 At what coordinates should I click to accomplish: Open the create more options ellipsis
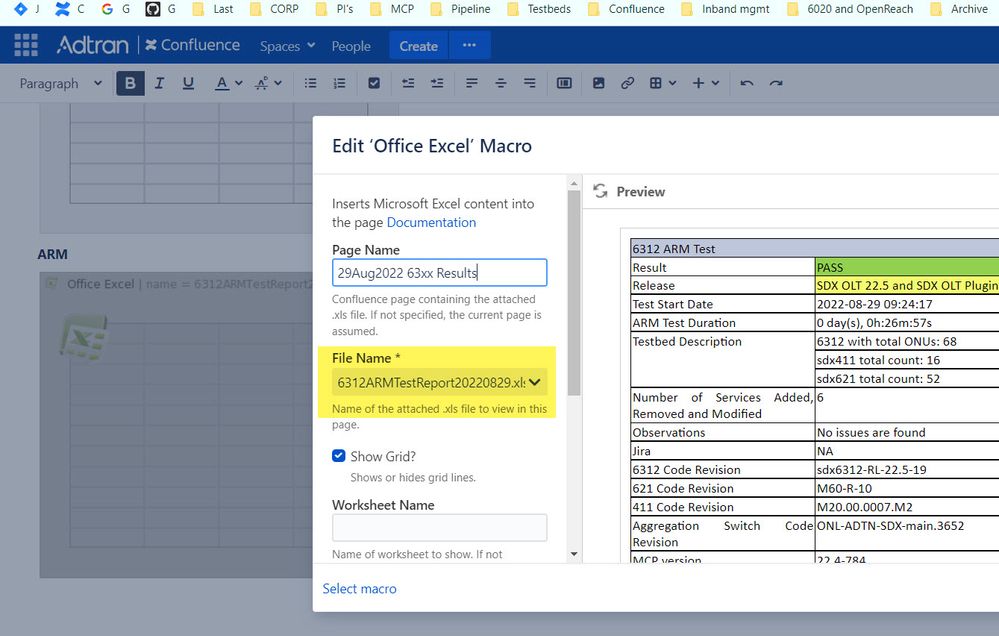point(470,45)
